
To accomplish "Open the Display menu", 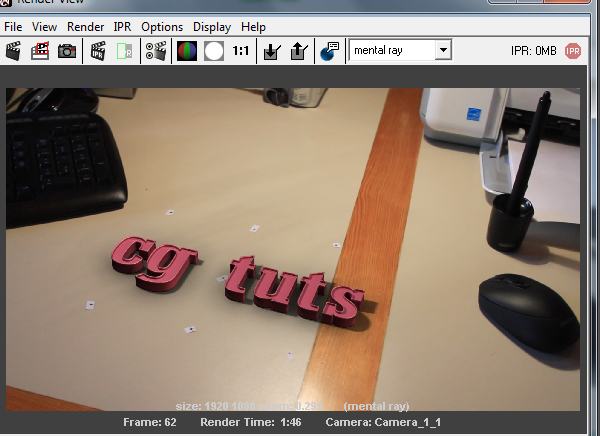I will 212,27.
